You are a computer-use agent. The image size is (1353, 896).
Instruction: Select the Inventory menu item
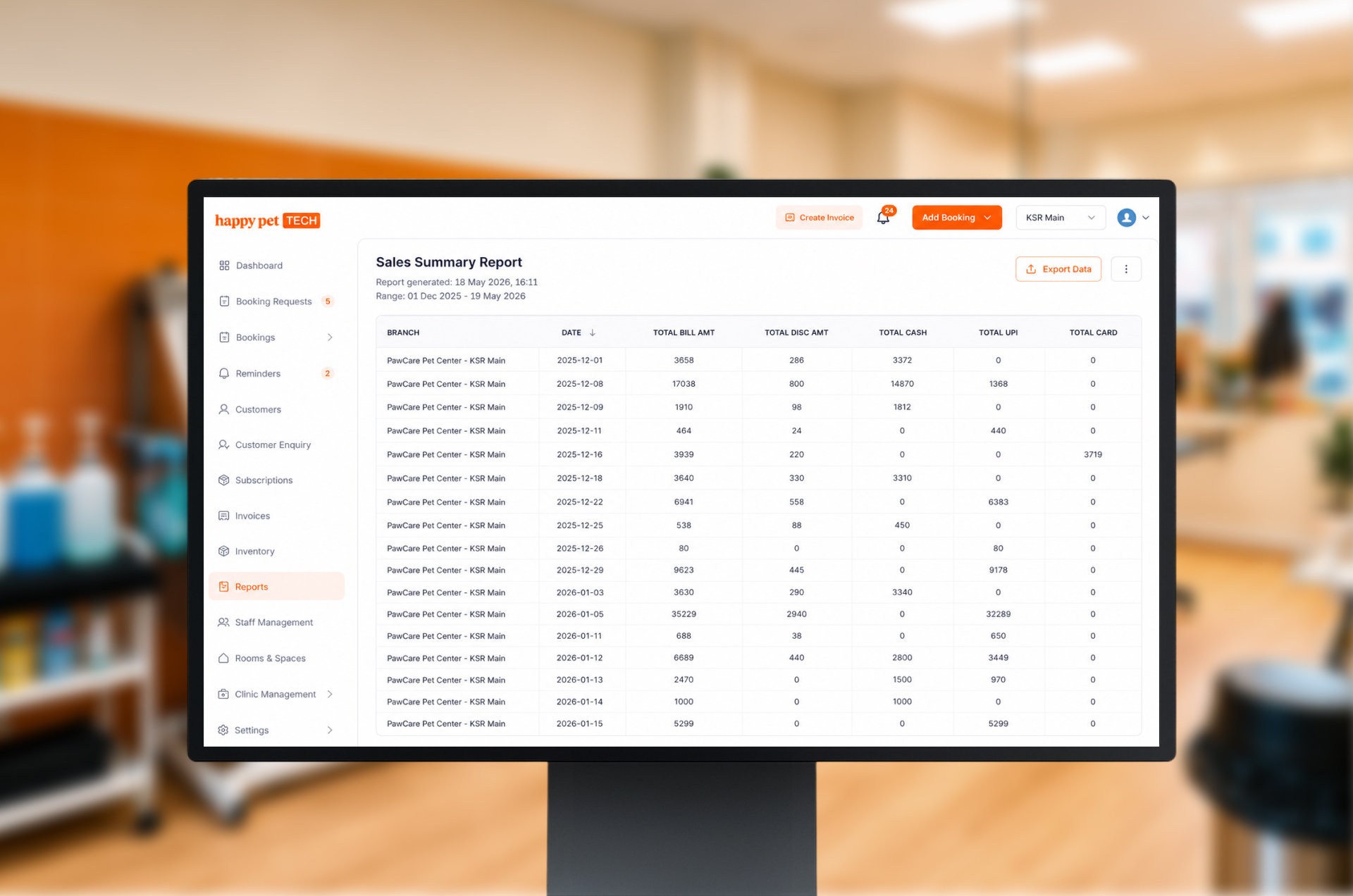tap(254, 551)
